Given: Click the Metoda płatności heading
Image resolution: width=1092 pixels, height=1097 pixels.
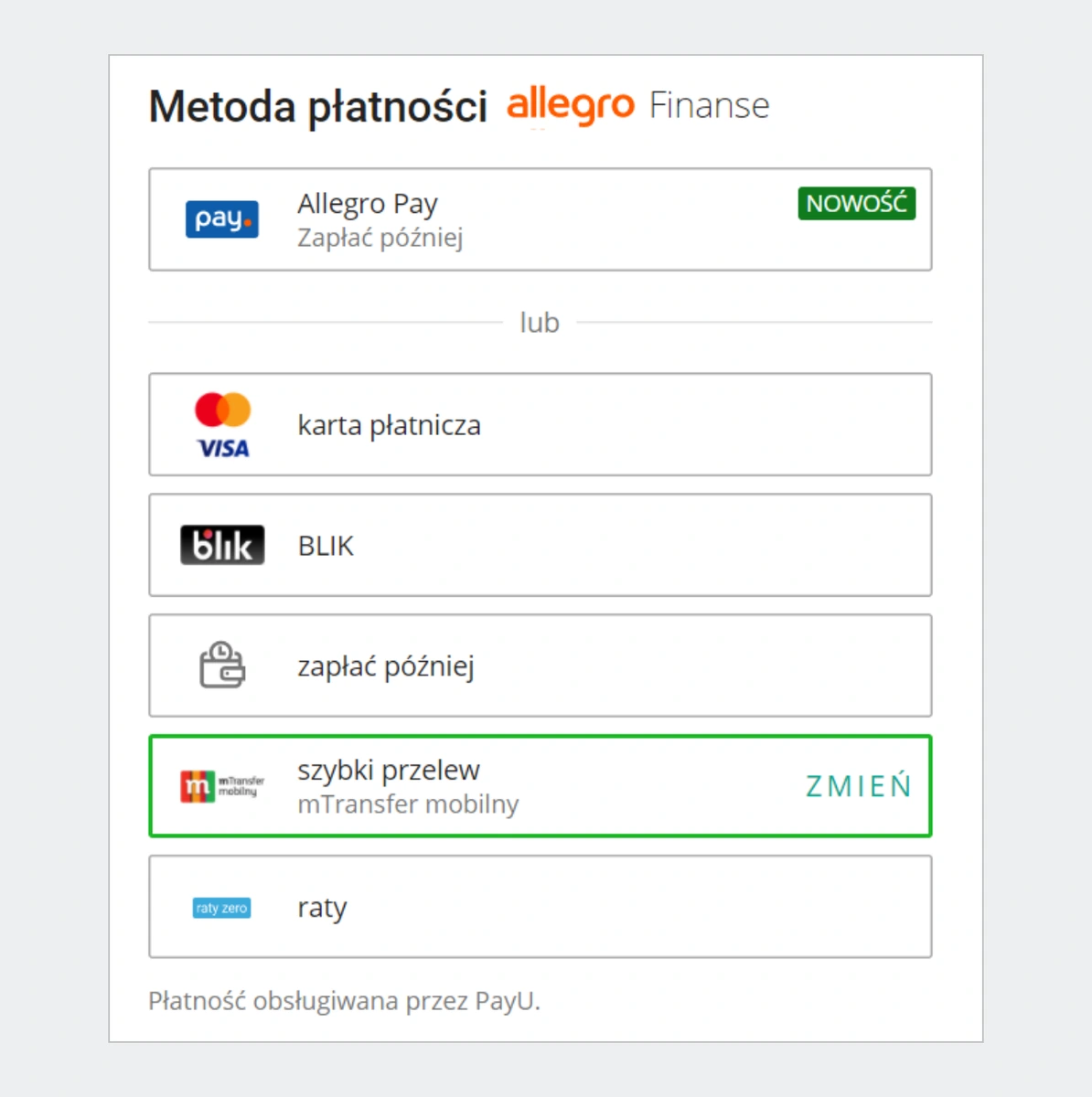Looking at the screenshot, I should tap(319, 106).
